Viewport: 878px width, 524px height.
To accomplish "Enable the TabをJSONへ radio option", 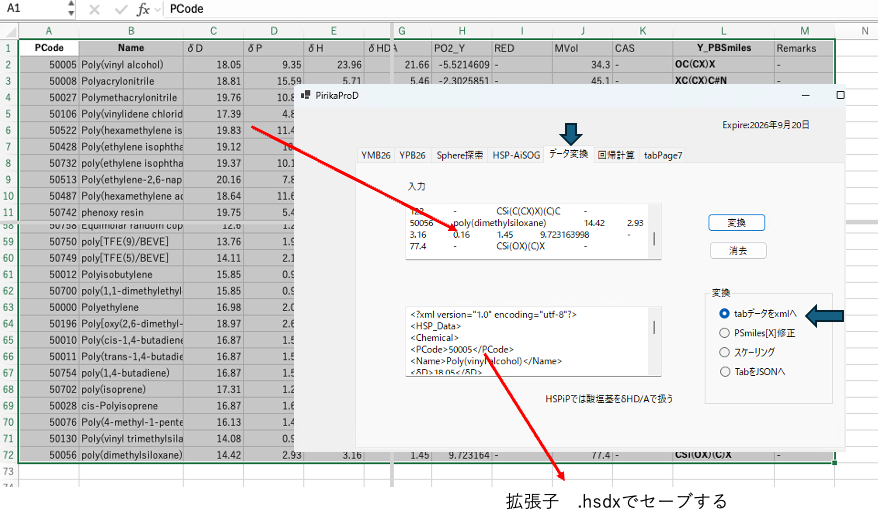I will point(725,371).
